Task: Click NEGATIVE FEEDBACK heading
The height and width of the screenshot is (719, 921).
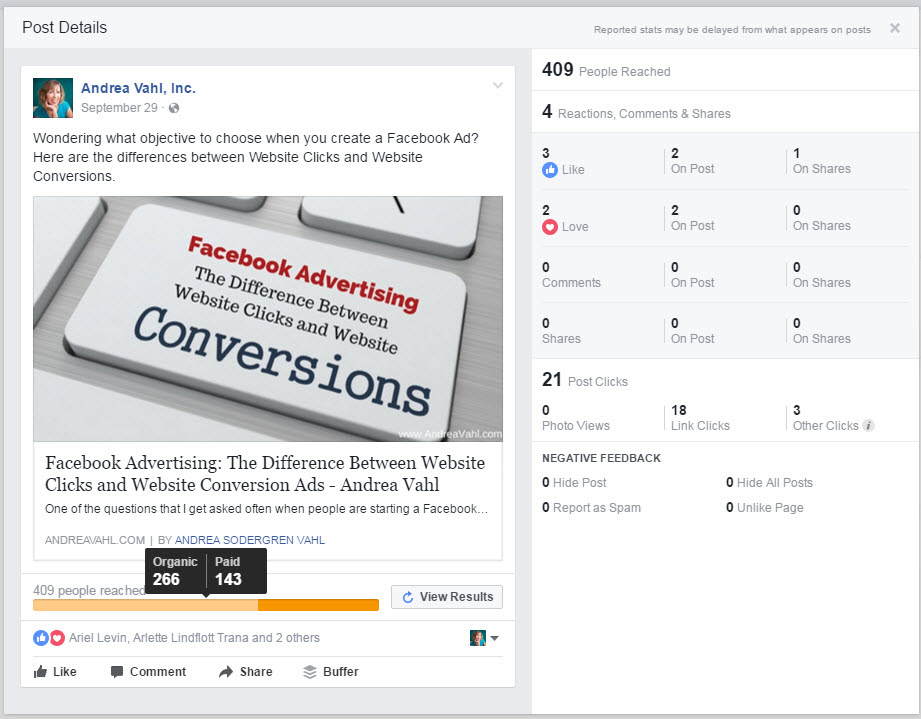Action: 601,458
